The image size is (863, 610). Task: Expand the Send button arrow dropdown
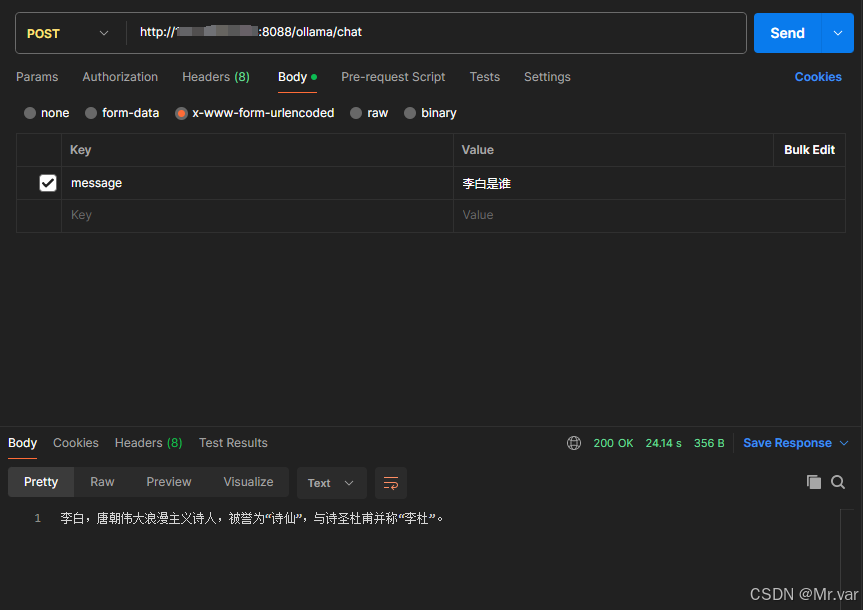[837, 33]
